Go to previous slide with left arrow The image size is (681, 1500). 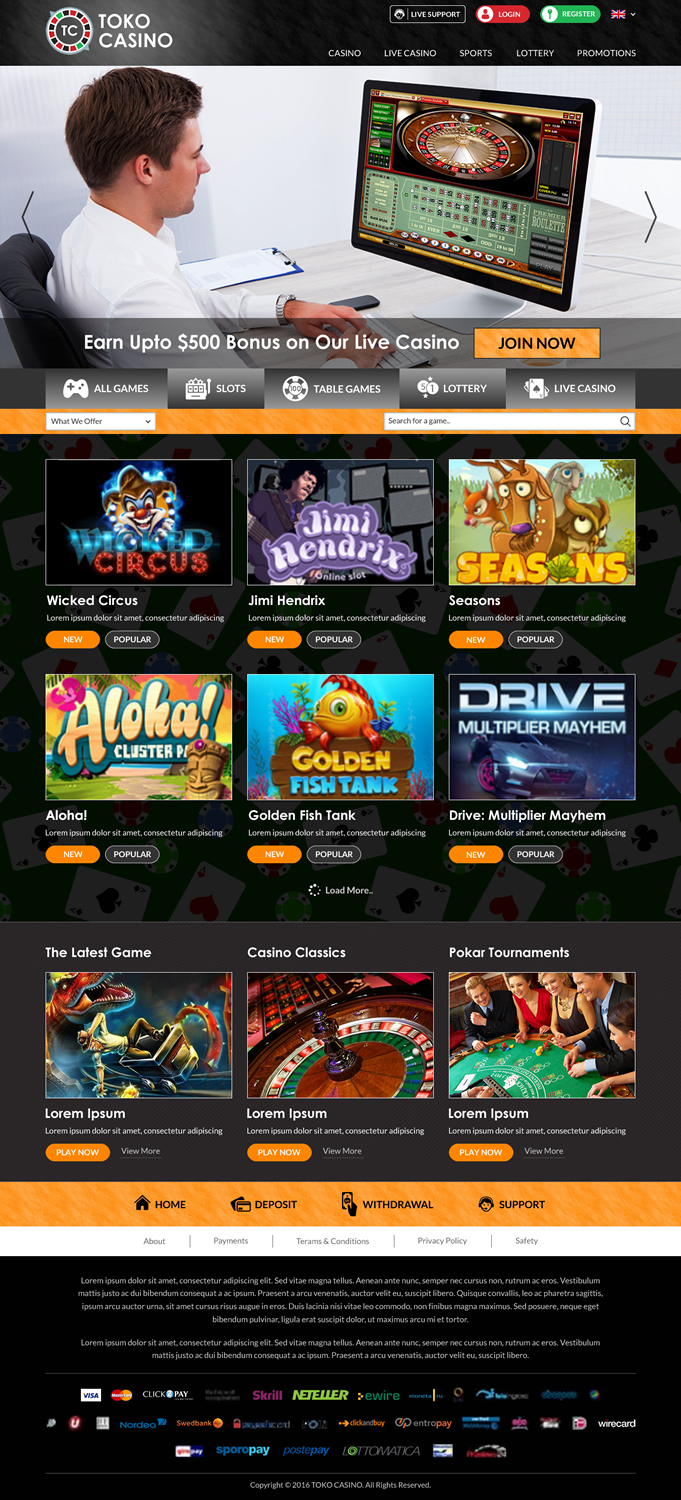pyautogui.click(x=28, y=216)
